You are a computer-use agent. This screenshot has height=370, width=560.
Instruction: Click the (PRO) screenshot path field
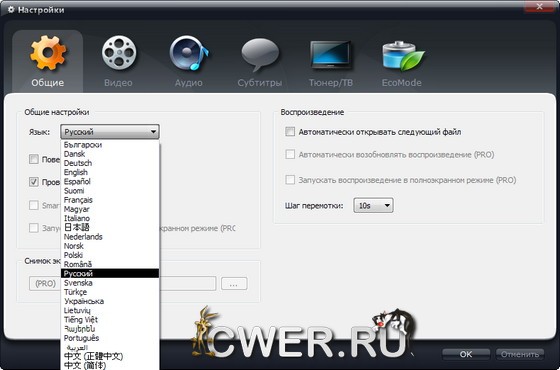pos(122,284)
